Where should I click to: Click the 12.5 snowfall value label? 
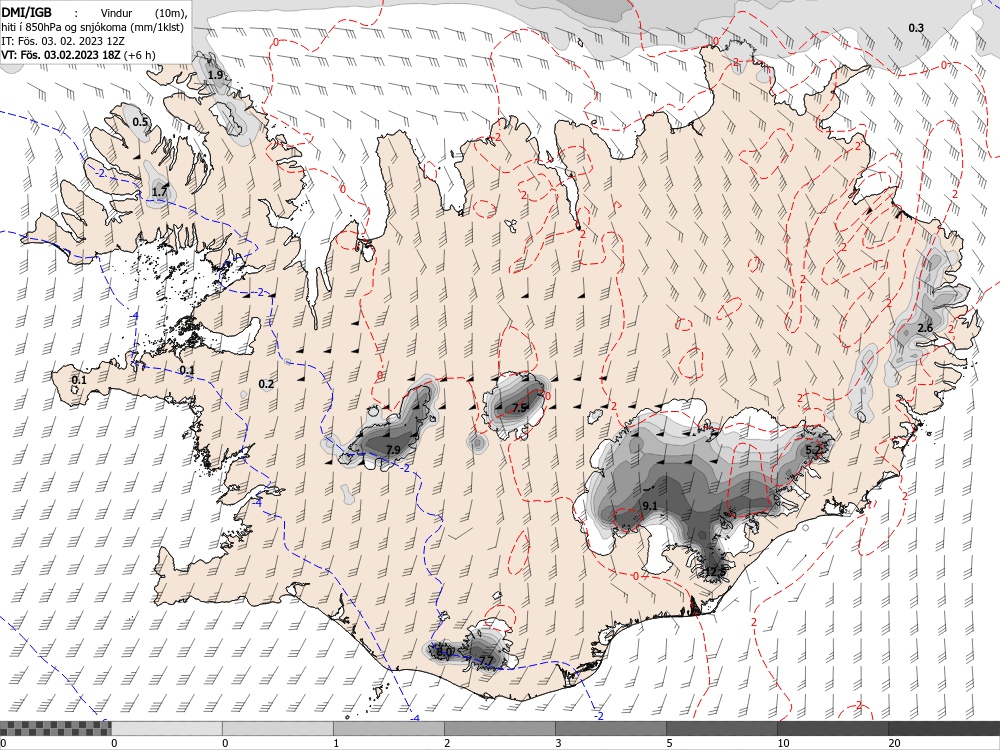716,572
